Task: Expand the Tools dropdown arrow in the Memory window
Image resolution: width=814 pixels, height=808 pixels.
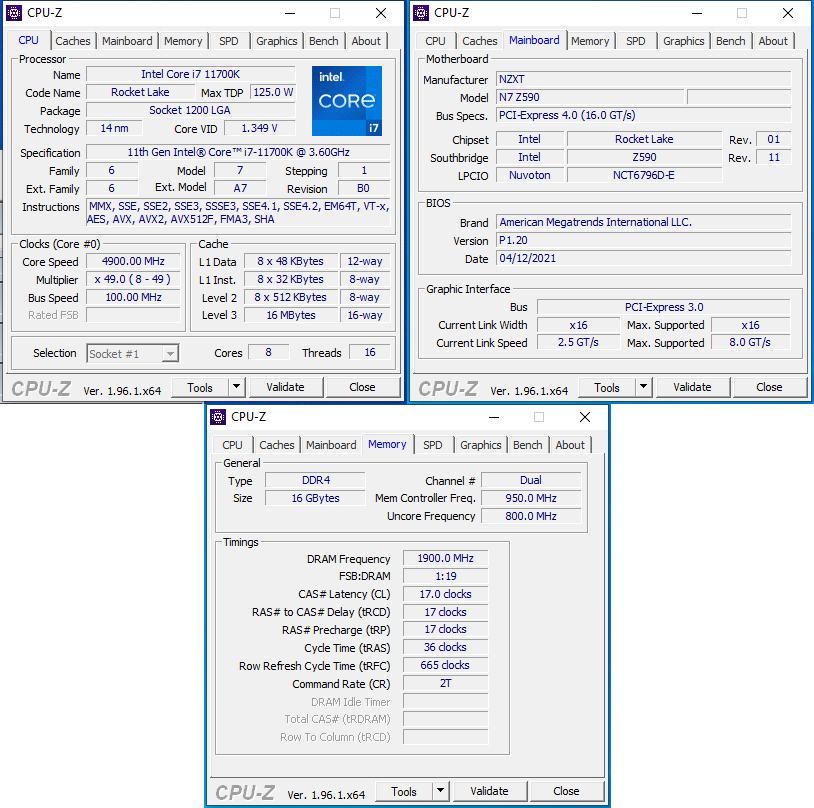Action: [x=440, y=791]
